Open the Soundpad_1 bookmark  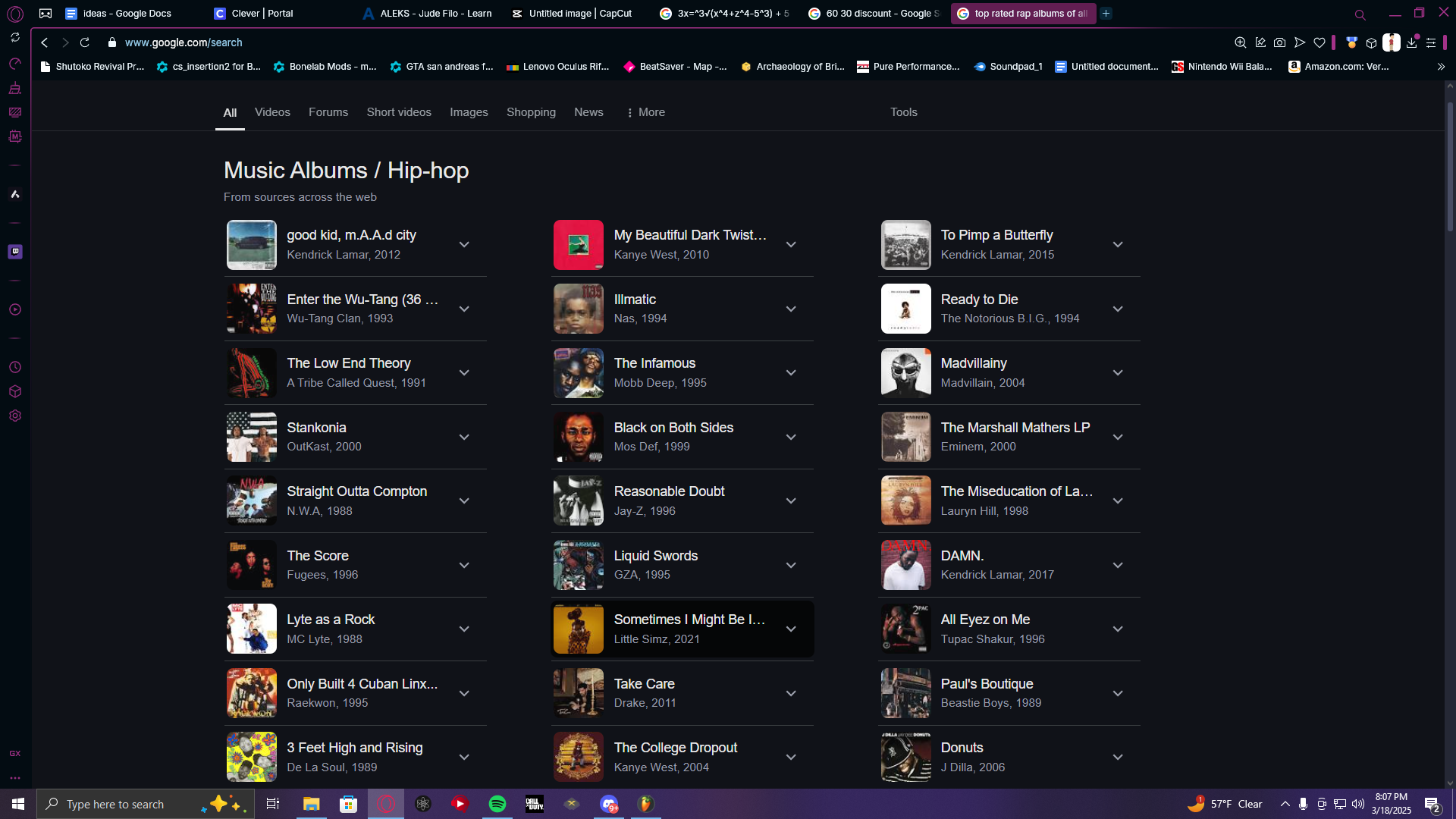click(1008, 67)
